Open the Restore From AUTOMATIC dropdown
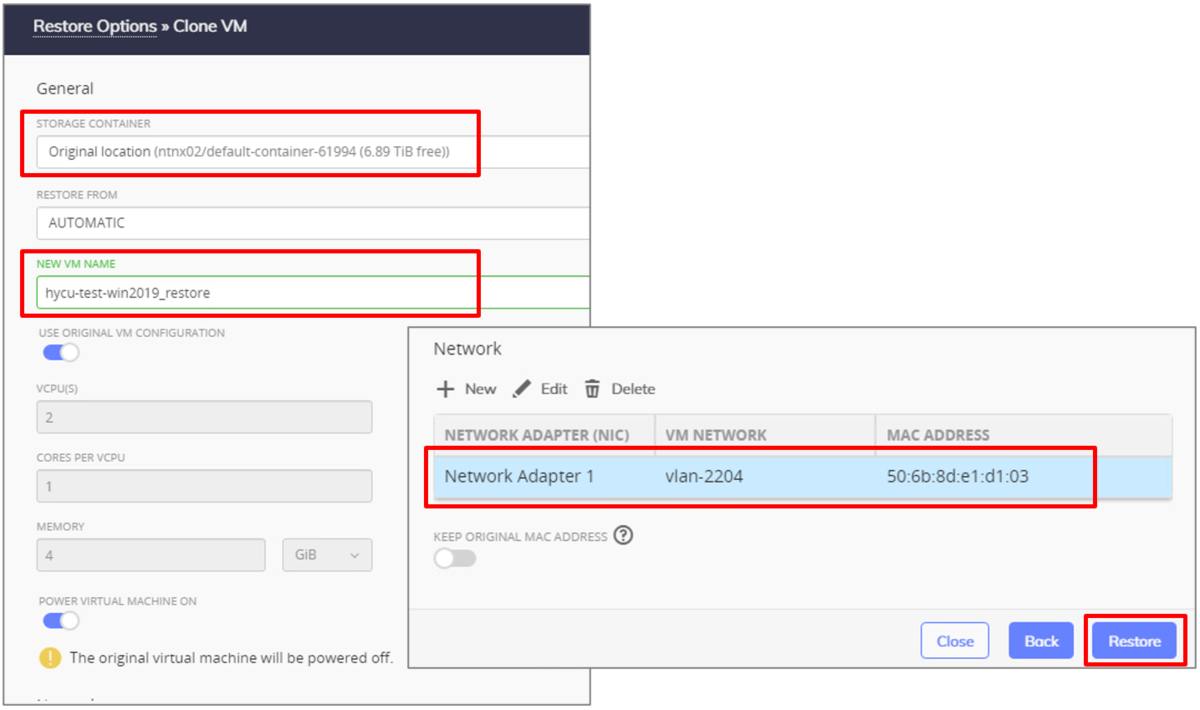The image size is (1200, 710). (313, 223)
